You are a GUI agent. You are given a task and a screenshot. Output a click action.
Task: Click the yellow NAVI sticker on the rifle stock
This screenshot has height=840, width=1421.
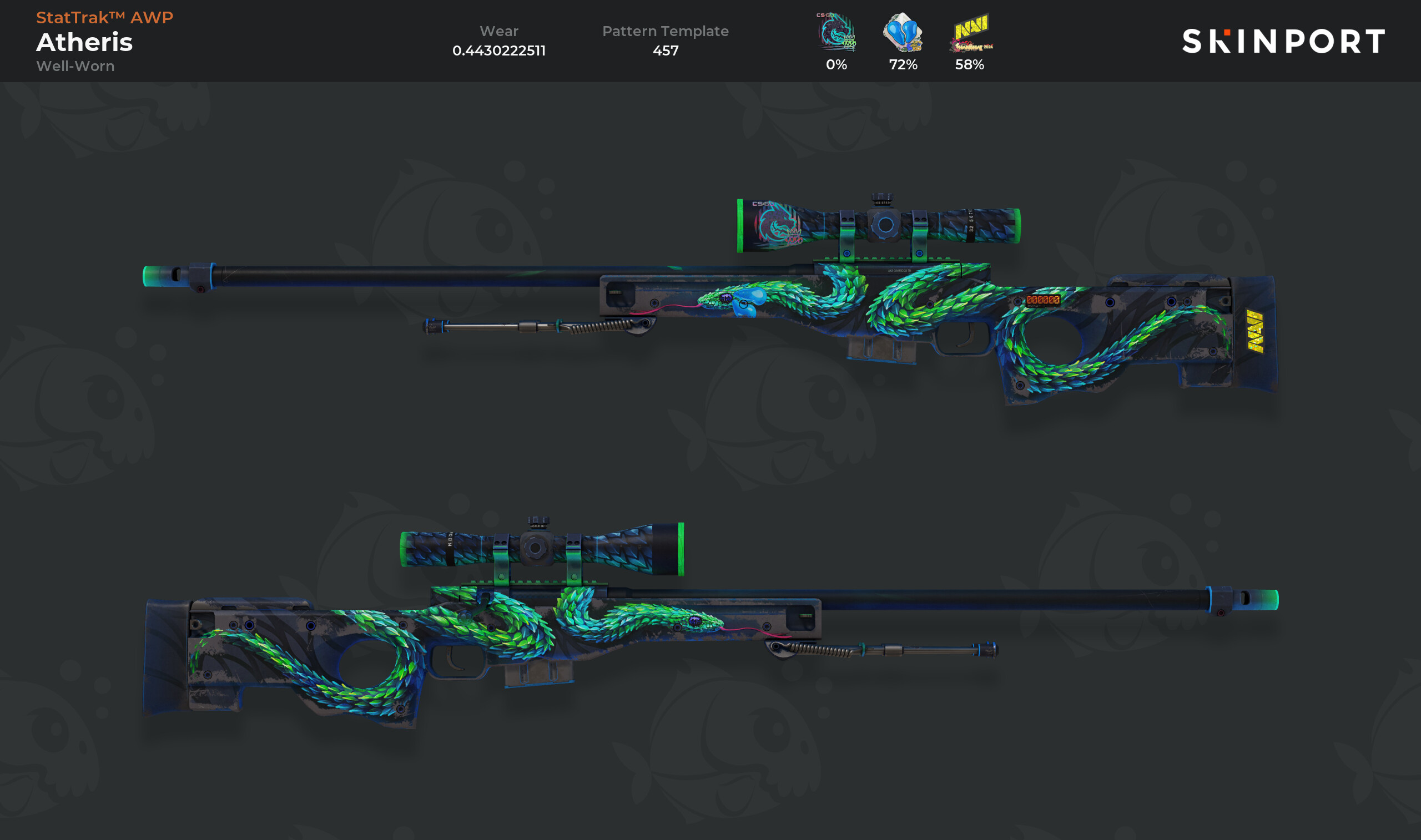[1255, 331]
